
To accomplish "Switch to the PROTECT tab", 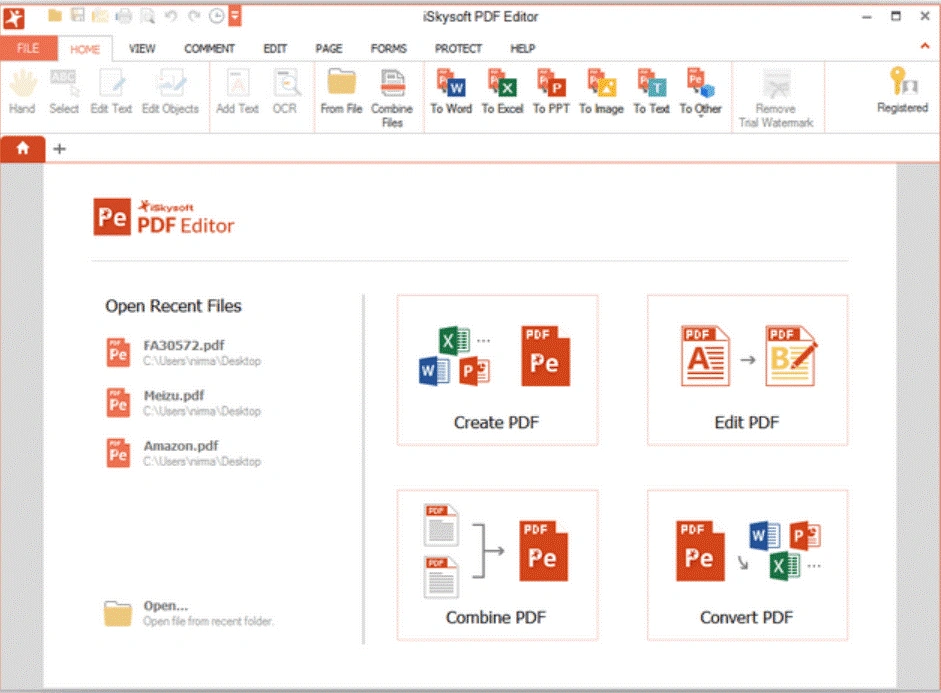I will (458, 49).
